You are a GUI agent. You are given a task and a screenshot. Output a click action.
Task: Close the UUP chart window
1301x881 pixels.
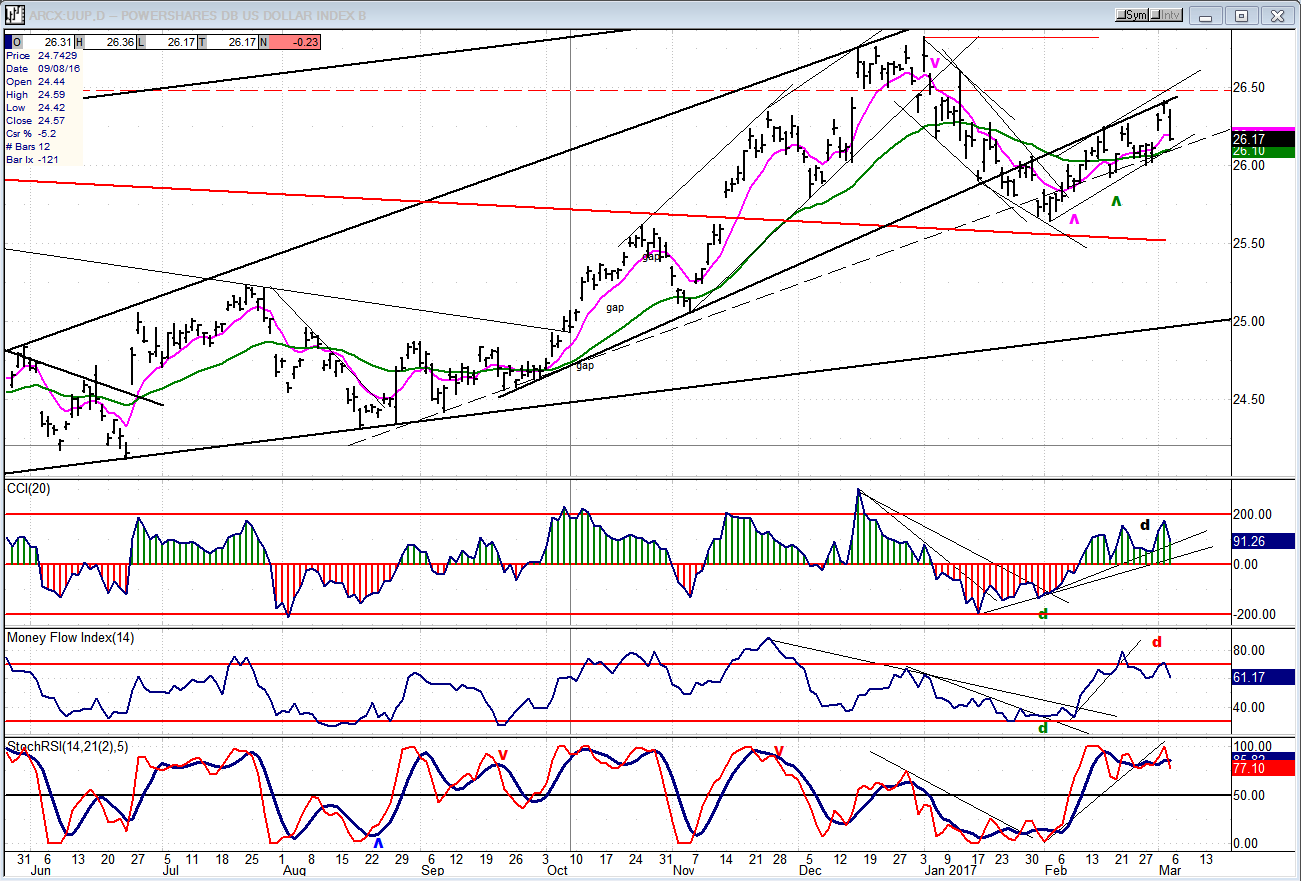tap(1276, 15)
